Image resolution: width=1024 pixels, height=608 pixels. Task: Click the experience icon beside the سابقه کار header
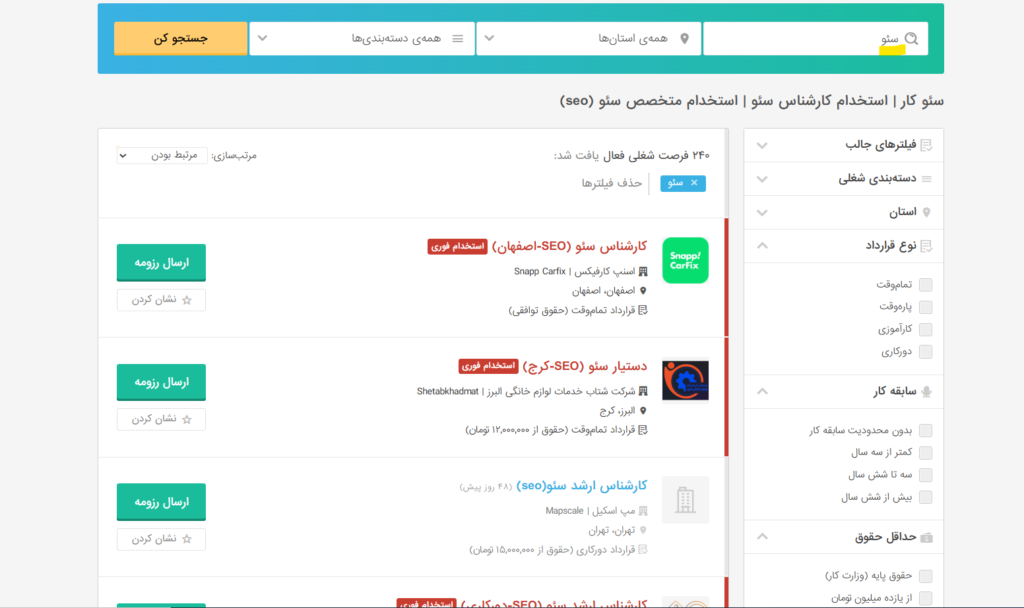pyautogui.click(x=927, y=390)
